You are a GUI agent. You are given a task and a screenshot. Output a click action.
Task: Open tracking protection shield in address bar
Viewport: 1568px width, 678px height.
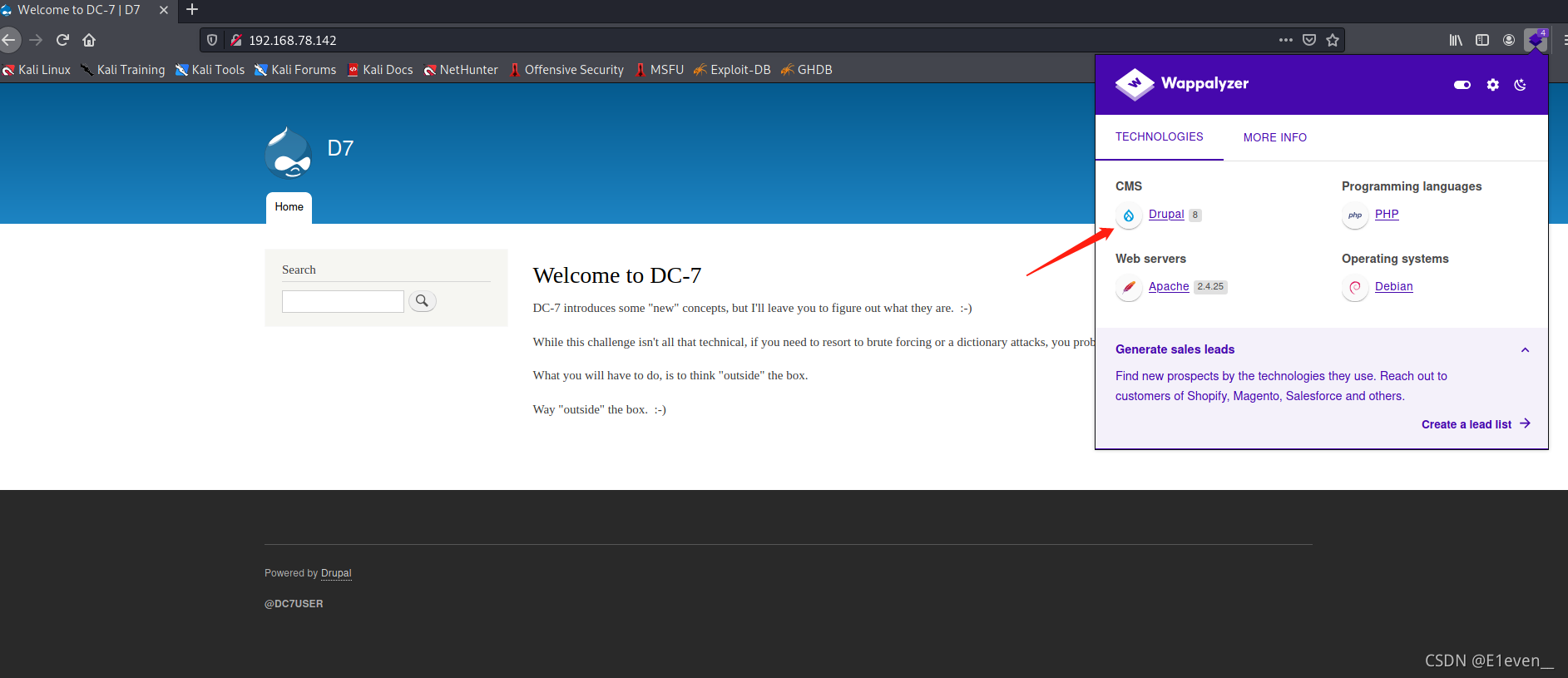(212, 40)
